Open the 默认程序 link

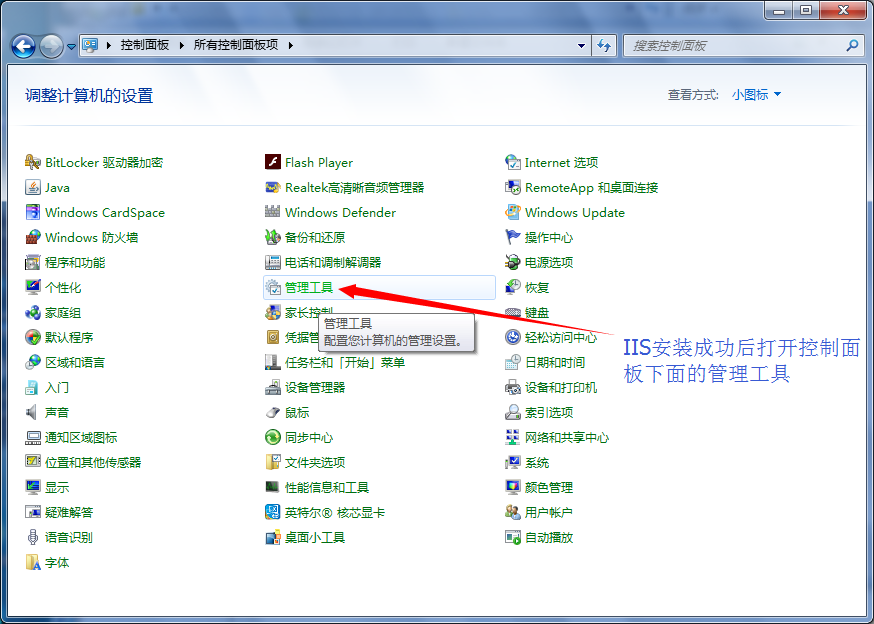tap(69, 338)
